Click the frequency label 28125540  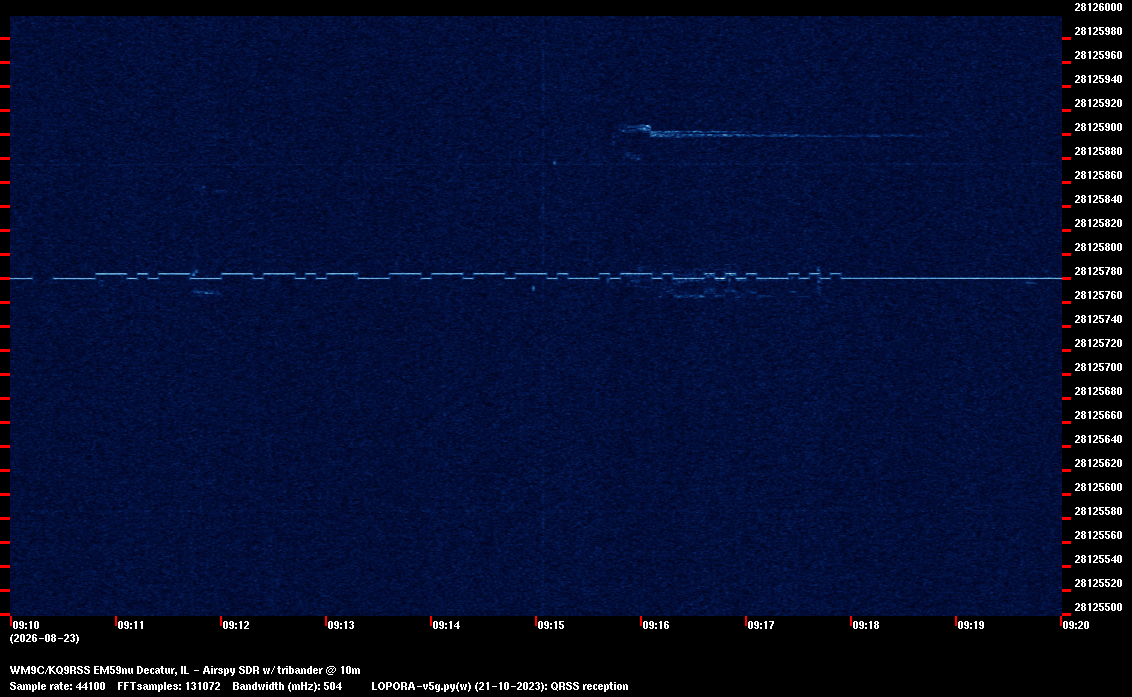tap(1098, 558)
